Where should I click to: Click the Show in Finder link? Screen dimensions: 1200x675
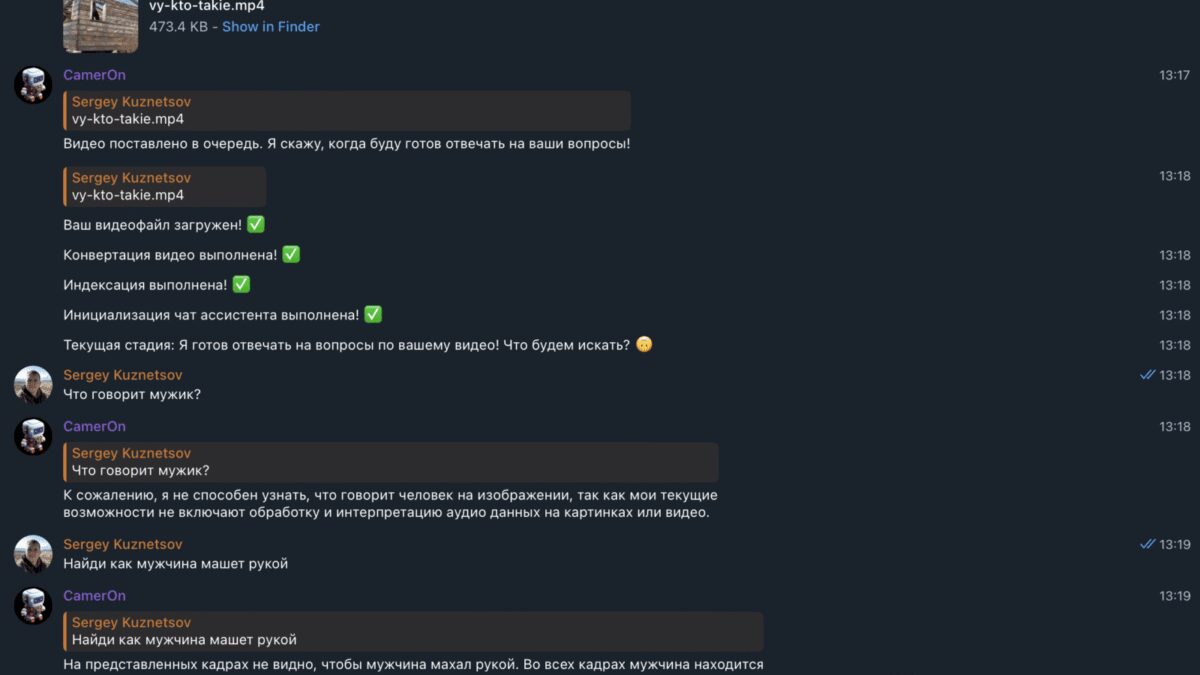point(270,27)
